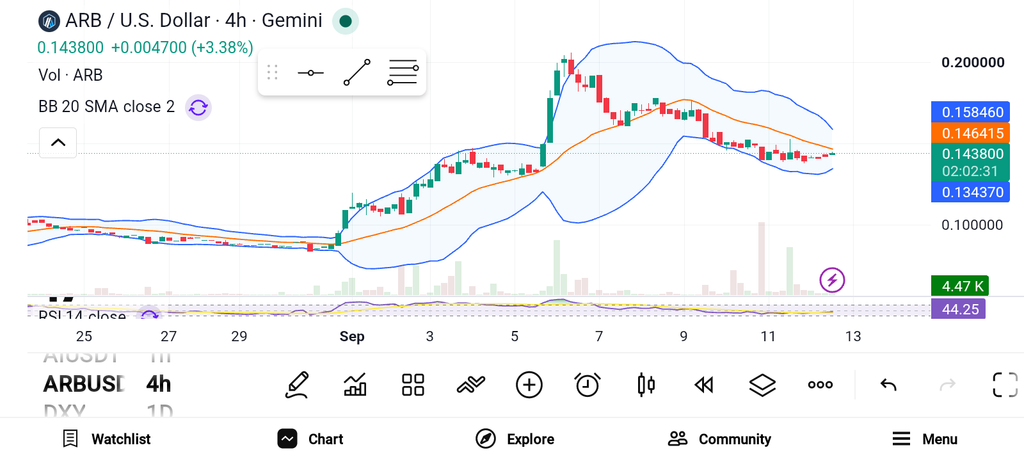This screenshot has width=1024, height=461.
Task: Tap the 0.134370 lower band label
Action: click(x=970, y=191)
